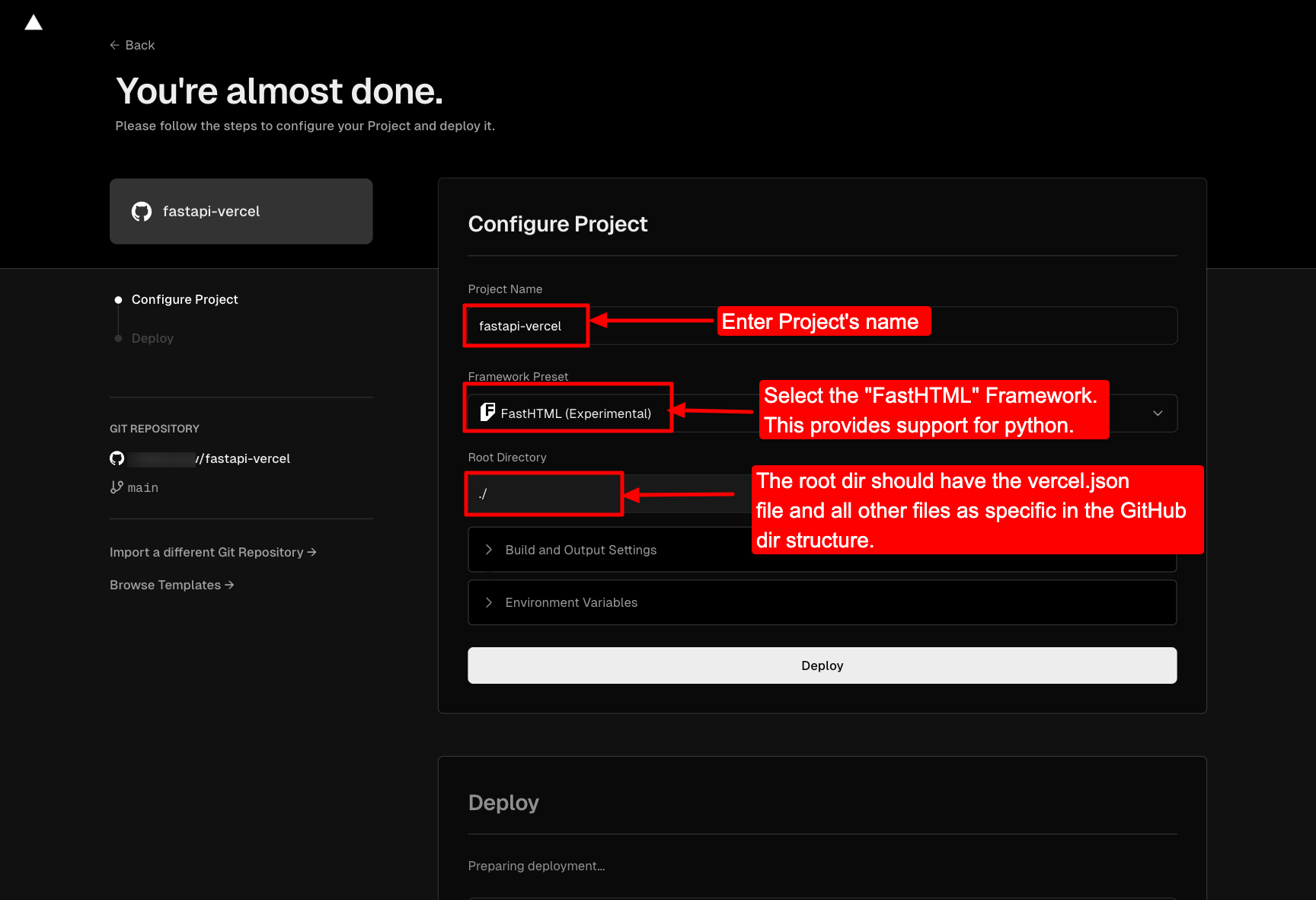Select the Deploy step in sidebar
This screenshot has width=1316, height=900.
(152, 338)
